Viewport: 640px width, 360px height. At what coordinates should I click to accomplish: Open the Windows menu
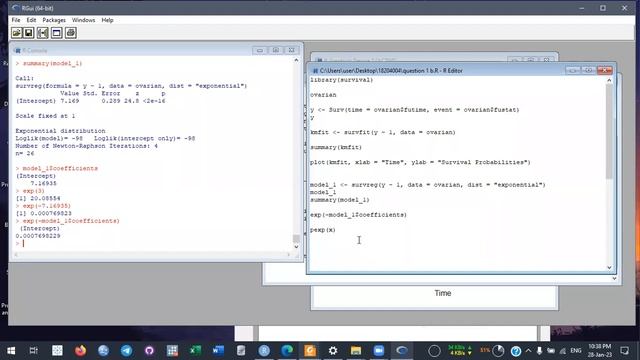[x=83, y=20]
